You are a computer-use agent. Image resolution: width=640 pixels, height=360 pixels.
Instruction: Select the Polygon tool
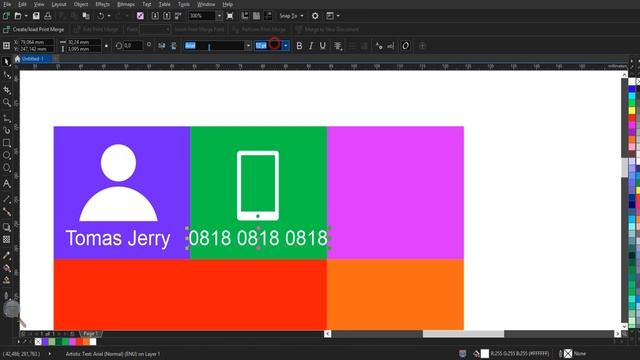tap(7, 168)
